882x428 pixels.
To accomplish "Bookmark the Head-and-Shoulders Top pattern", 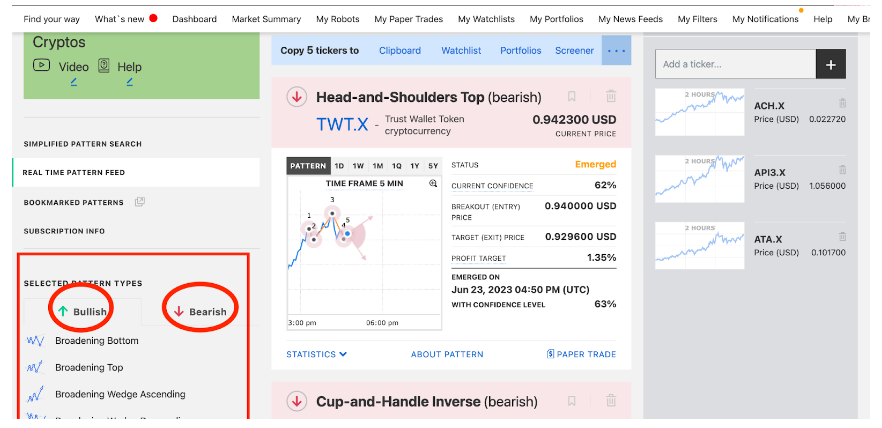I will point(572,97).
